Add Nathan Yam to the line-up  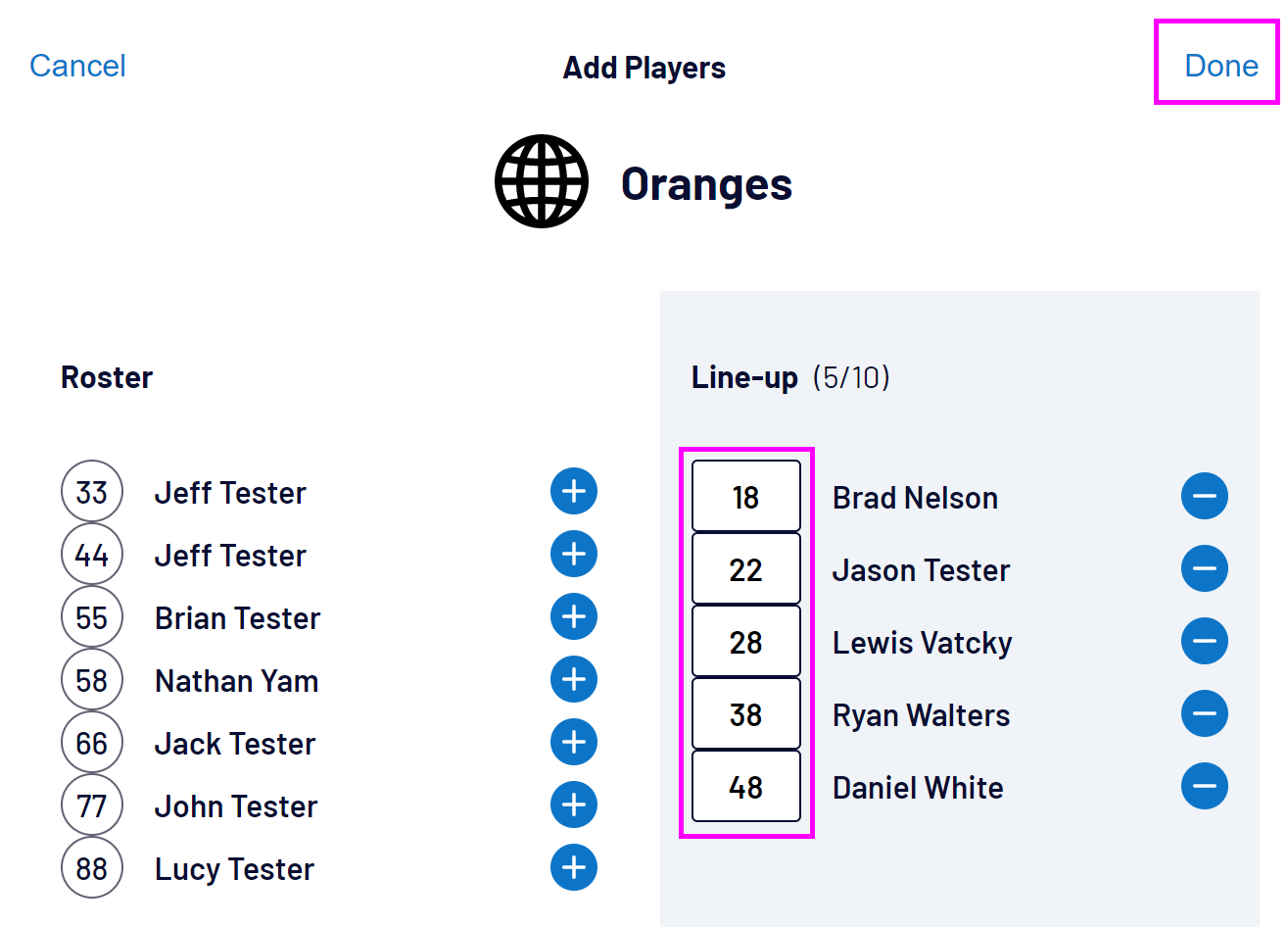(574, 679)
